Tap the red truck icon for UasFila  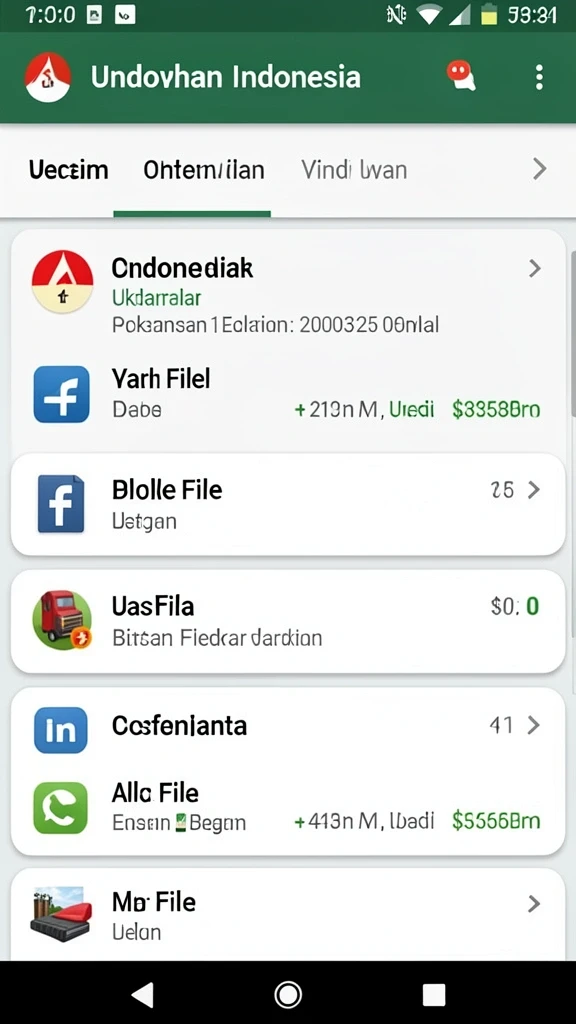pyautogui.click(x=62, y=620)
